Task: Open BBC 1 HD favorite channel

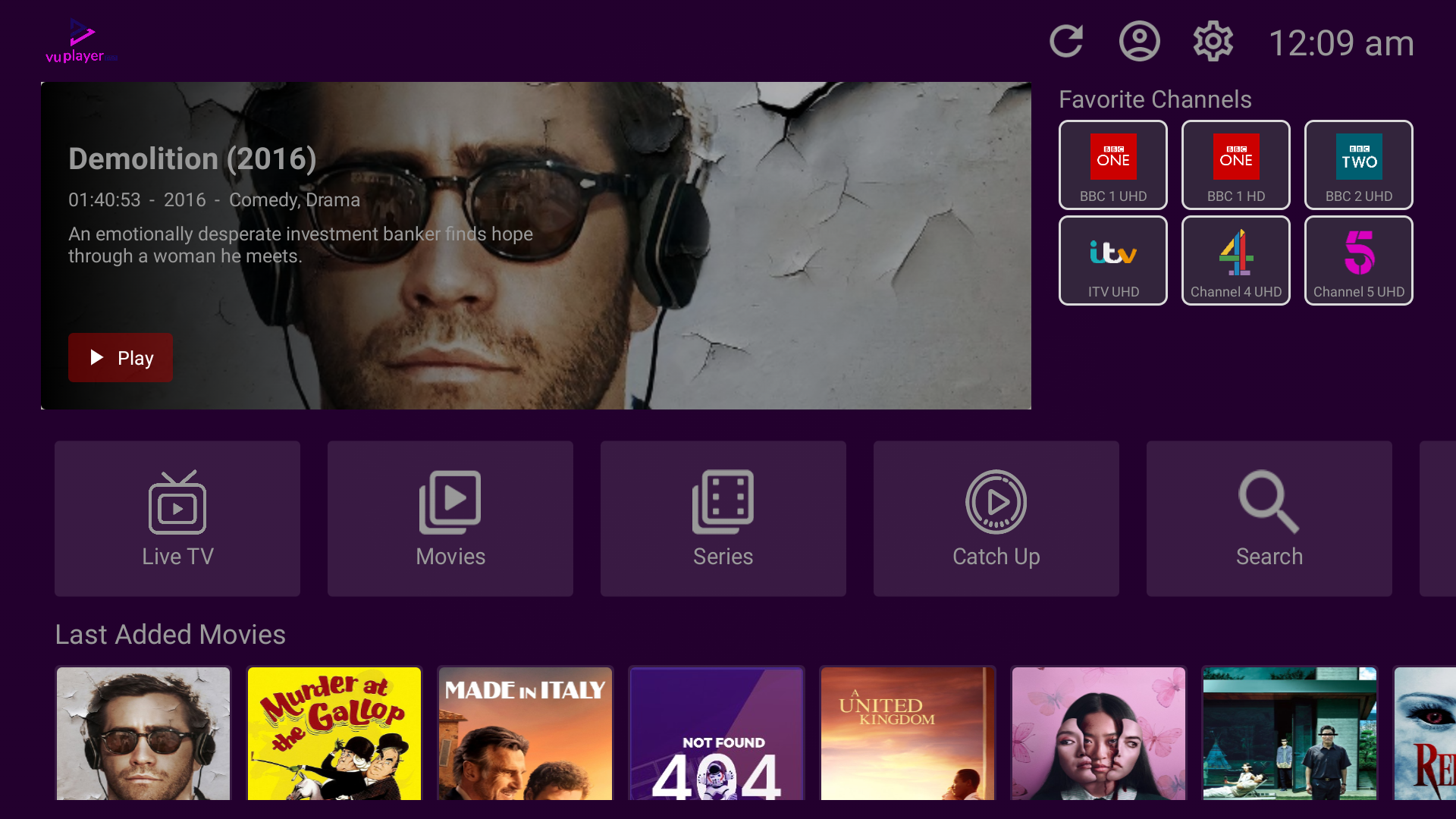Action: click(1235, 165)
